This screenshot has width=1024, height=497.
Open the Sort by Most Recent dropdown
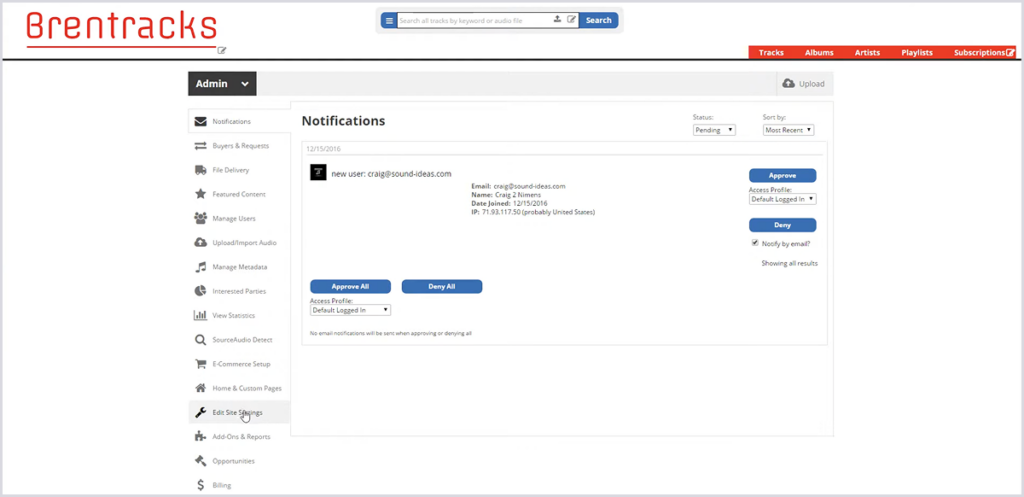(788, 130)
